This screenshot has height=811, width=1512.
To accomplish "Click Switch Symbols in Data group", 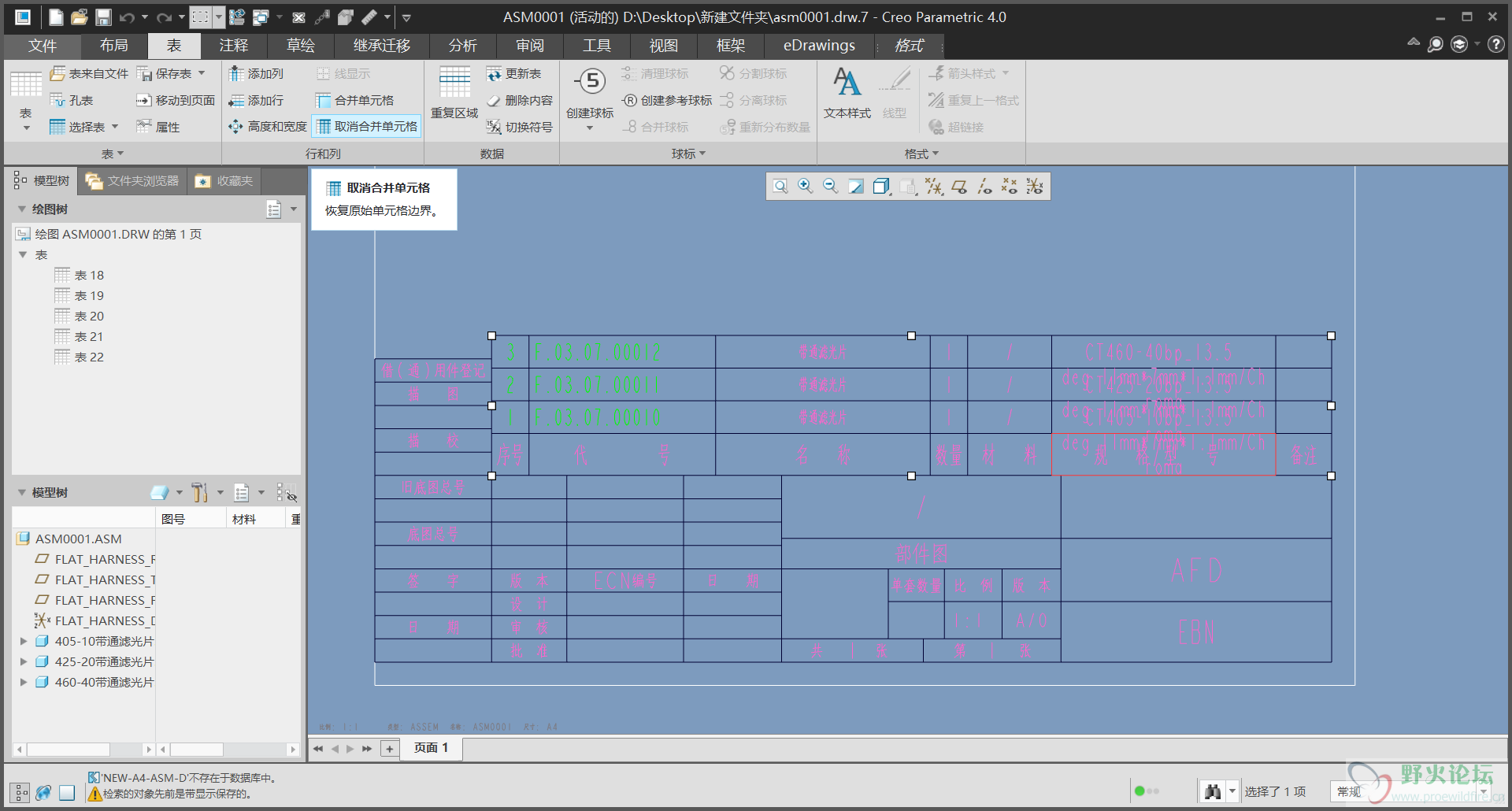I will click(x=520, y=127).
